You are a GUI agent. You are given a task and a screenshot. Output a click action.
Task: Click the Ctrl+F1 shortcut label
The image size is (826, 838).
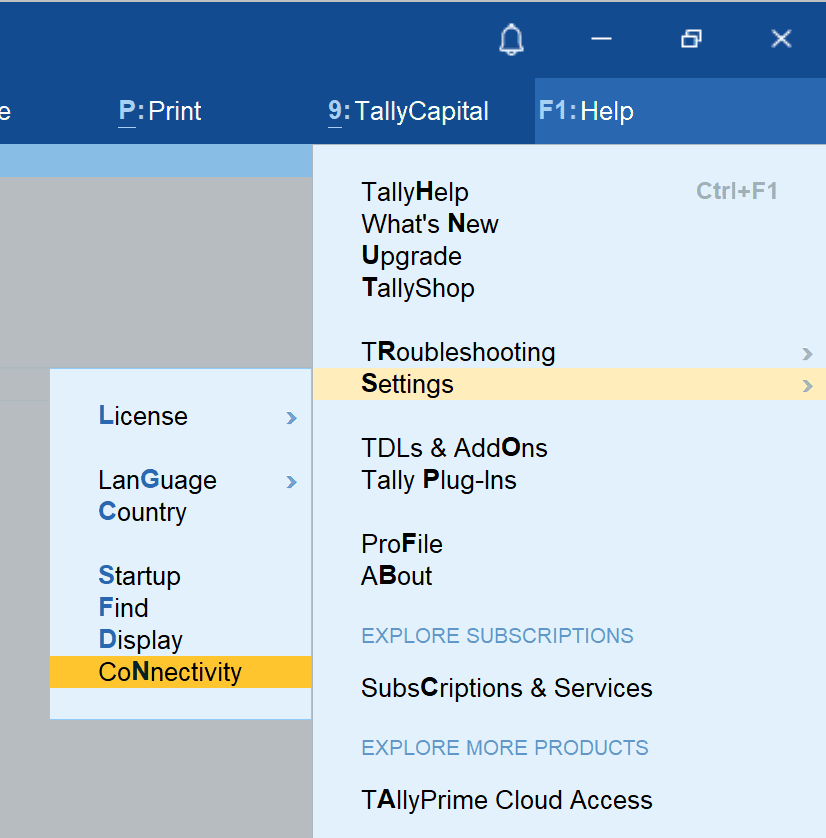(x=736, y=191)
